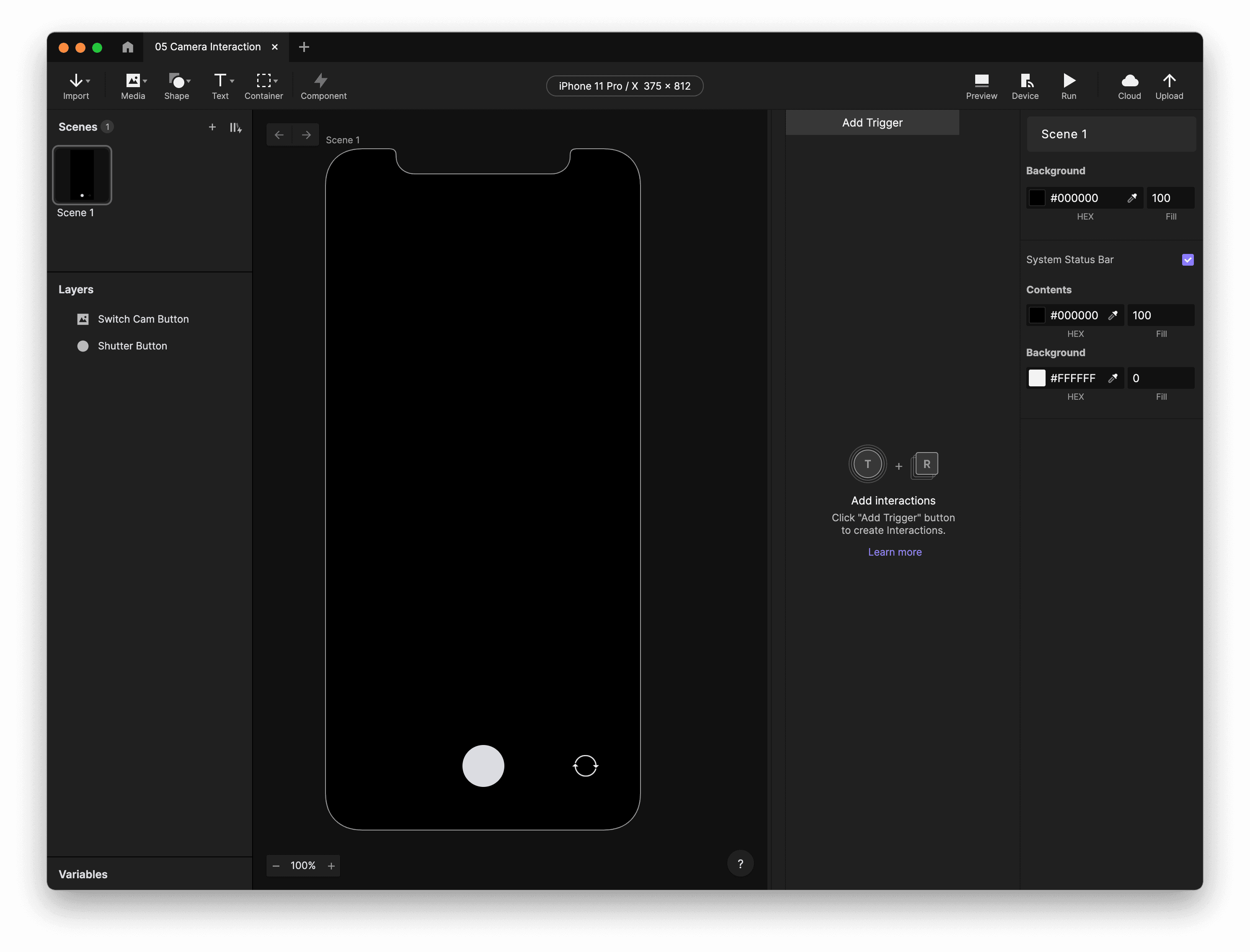Open Preview mode
1250x952 pixels.
click(981, 85)
